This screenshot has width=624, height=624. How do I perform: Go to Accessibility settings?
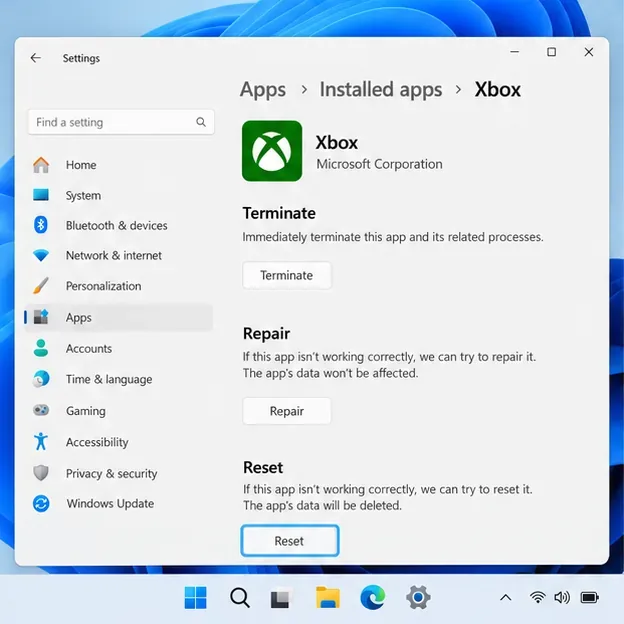(119, 442)
